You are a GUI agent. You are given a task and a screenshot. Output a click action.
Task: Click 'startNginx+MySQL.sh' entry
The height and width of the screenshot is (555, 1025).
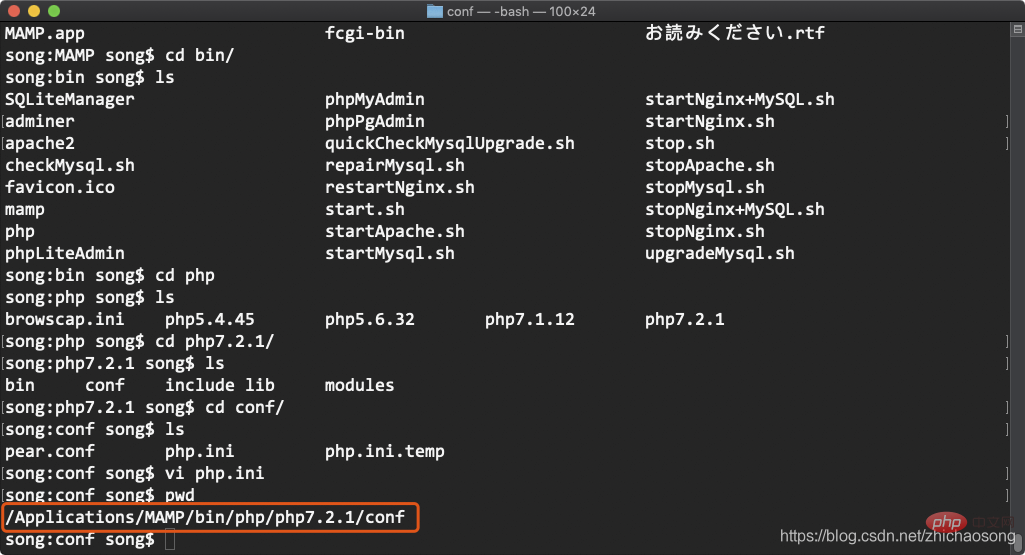[x=740, y=99]
